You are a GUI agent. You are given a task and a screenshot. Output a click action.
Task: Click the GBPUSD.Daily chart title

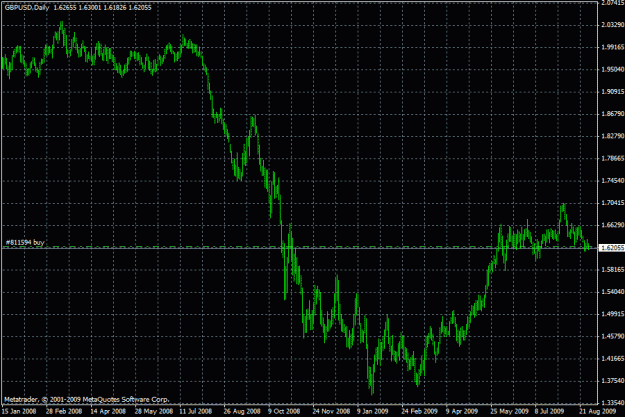tap(27, 7)
